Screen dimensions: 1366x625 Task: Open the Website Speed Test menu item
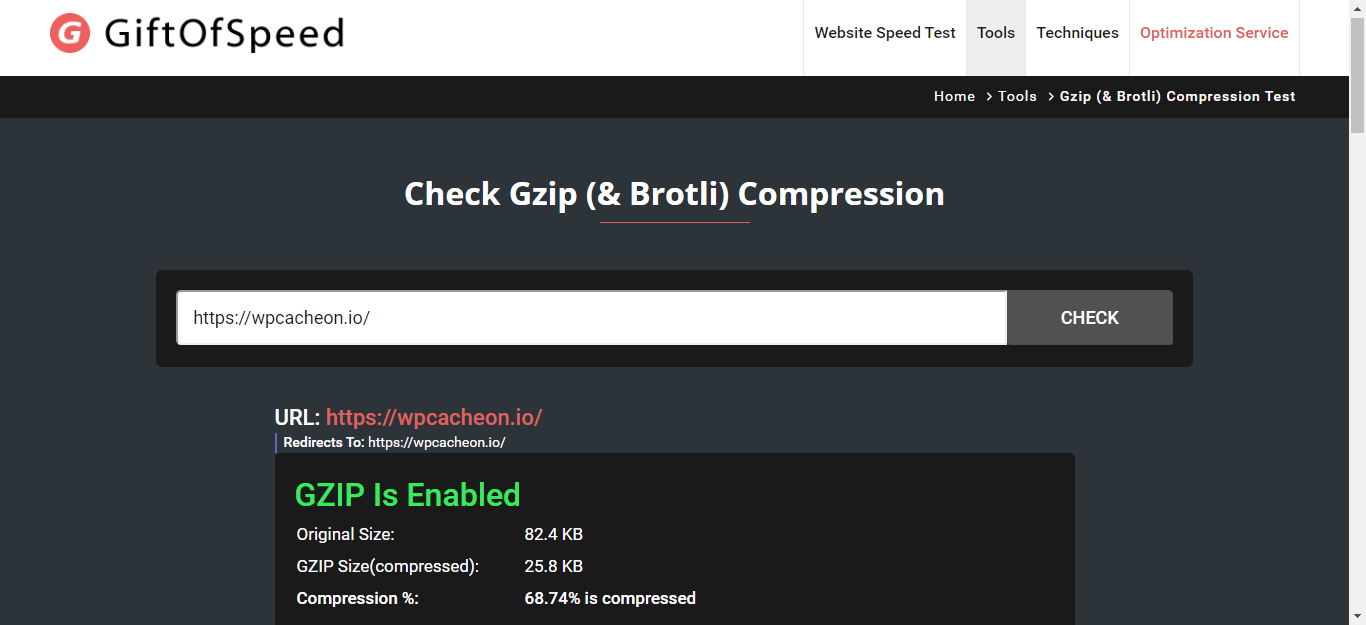pos(885,33)
